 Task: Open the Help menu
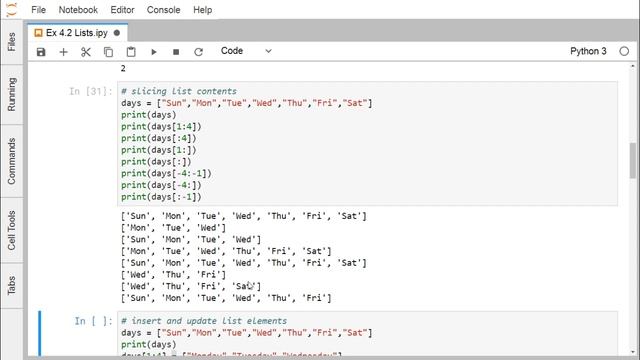coord(202,10)
